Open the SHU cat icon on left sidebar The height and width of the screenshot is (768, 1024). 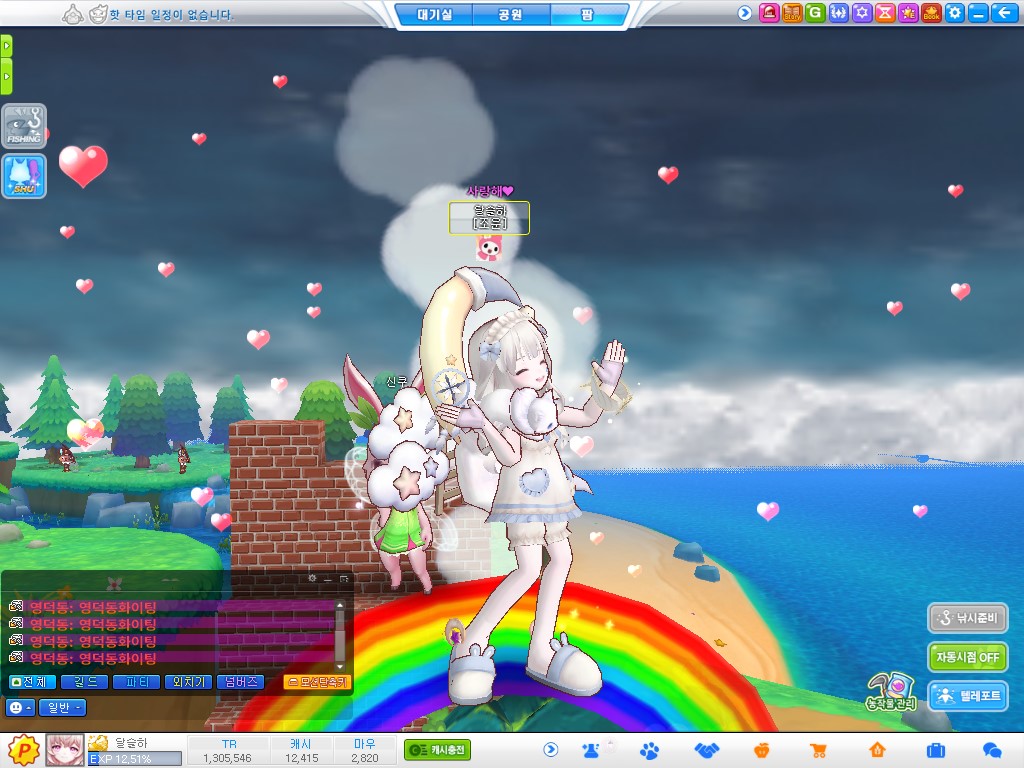pyautogui.click(x=24, y=176)
